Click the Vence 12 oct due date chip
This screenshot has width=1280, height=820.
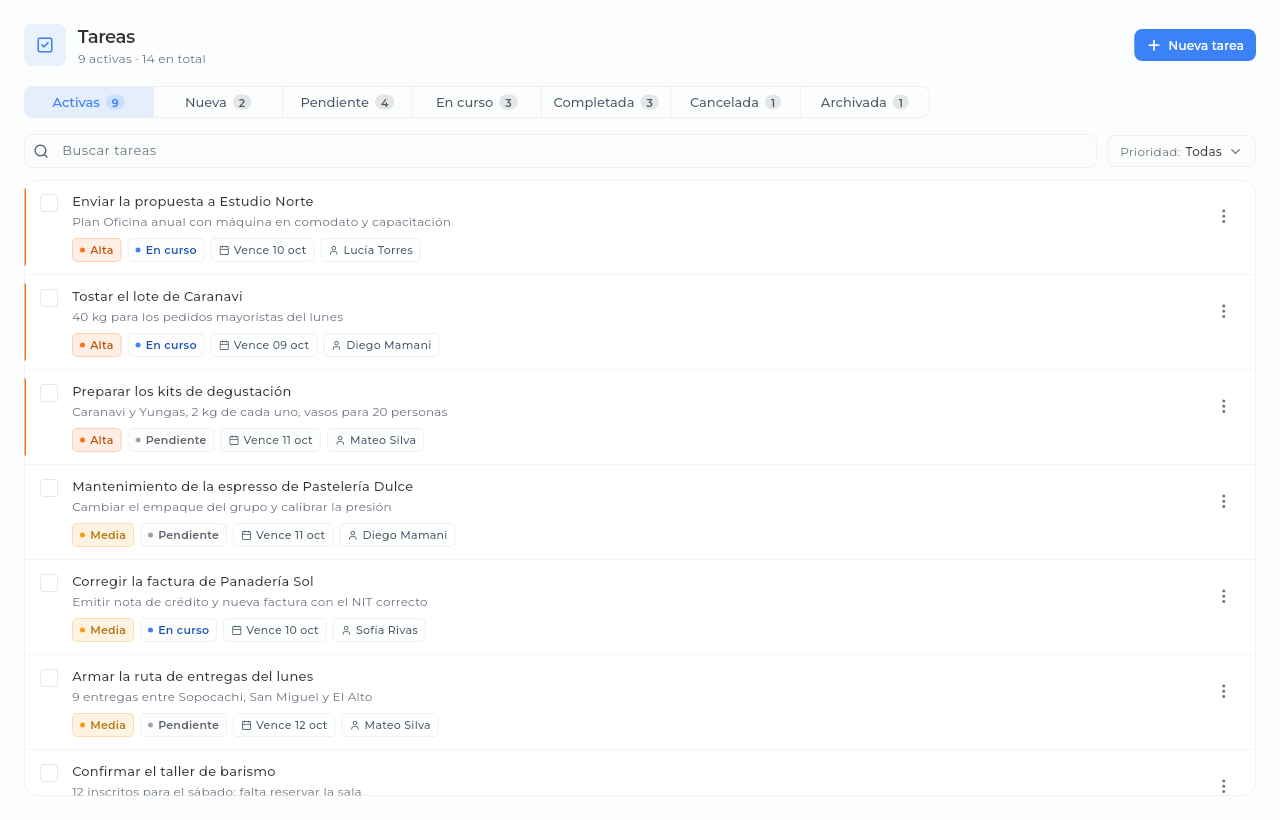(x=284, y=725)
